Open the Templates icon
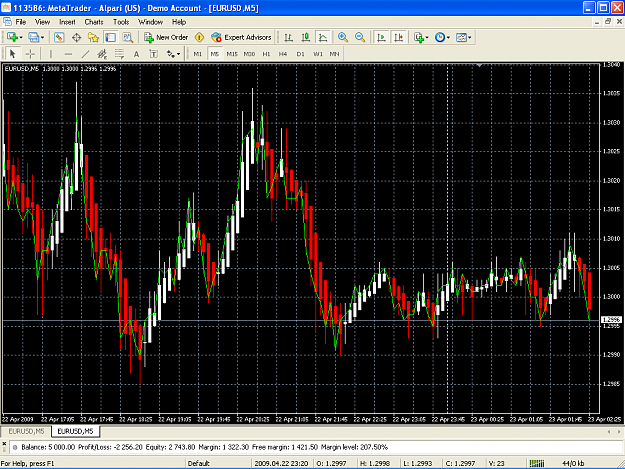Image resolution: width=625 pixels, height=469 pixels. pyautogui.click(x=461, y=37)
